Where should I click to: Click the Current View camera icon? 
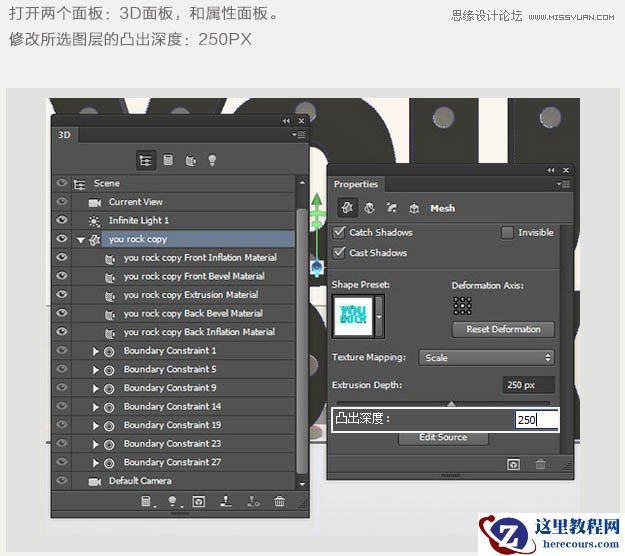click(94, 203)
